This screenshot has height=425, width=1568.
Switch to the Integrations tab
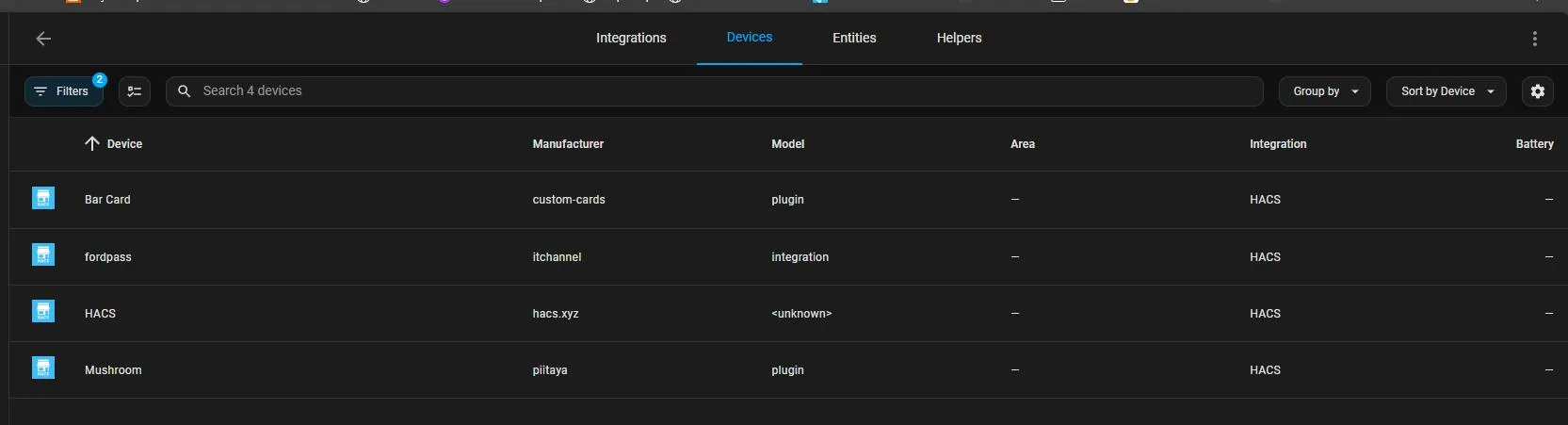[631, 38]
